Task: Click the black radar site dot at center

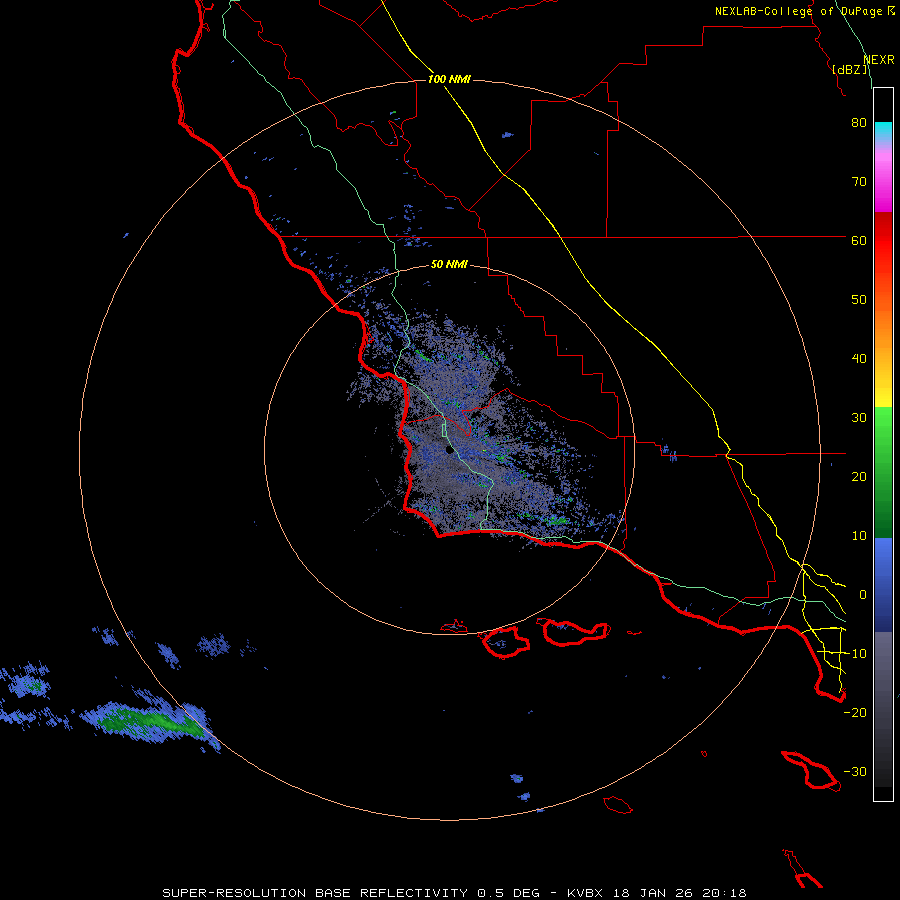Action: coord(449,450)
